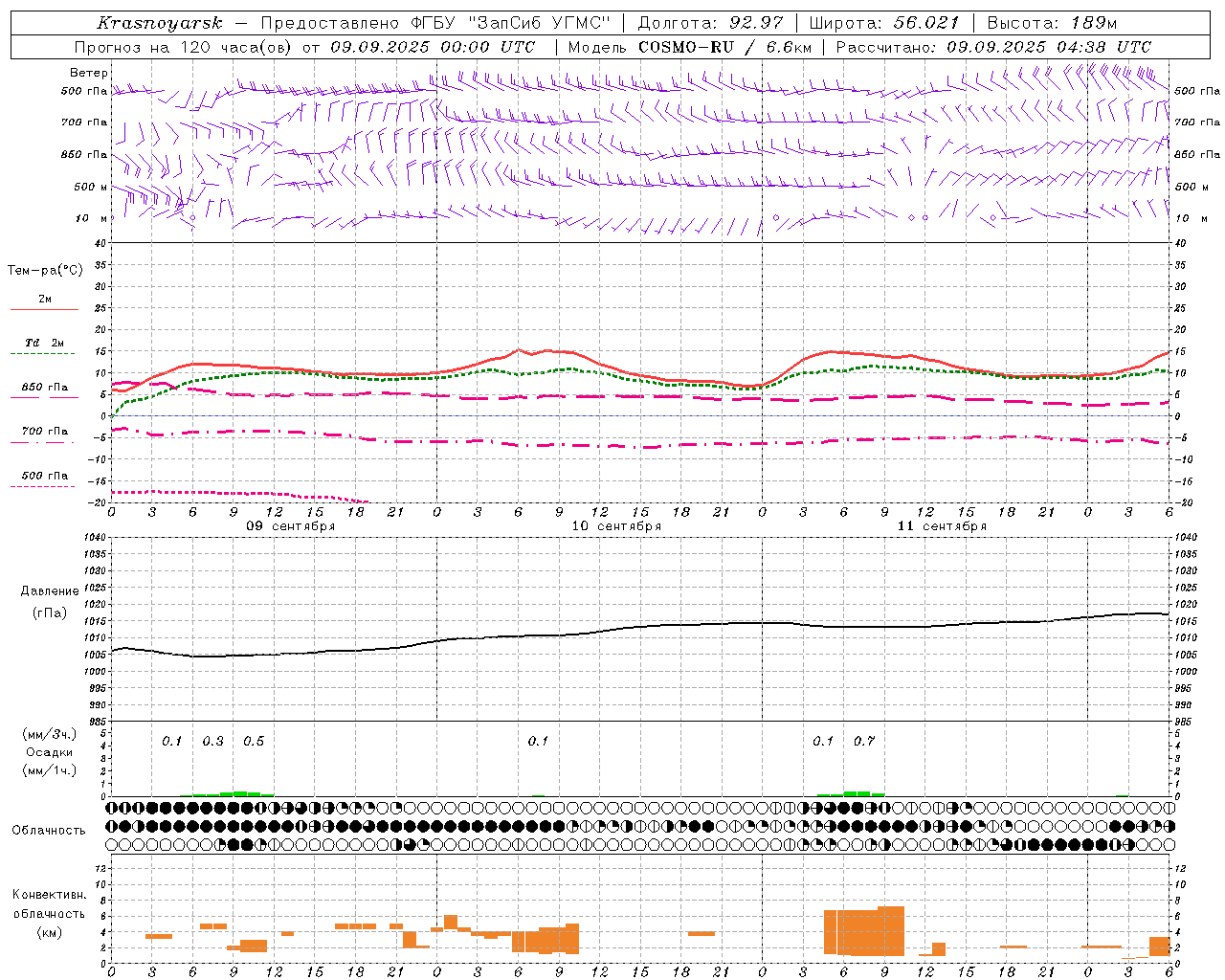Screen dimensions: 1225x980
Task: Click 'Рассчитано: 09.09.2025 04:38 UTC' timestamp
Action: coord(994,47)
